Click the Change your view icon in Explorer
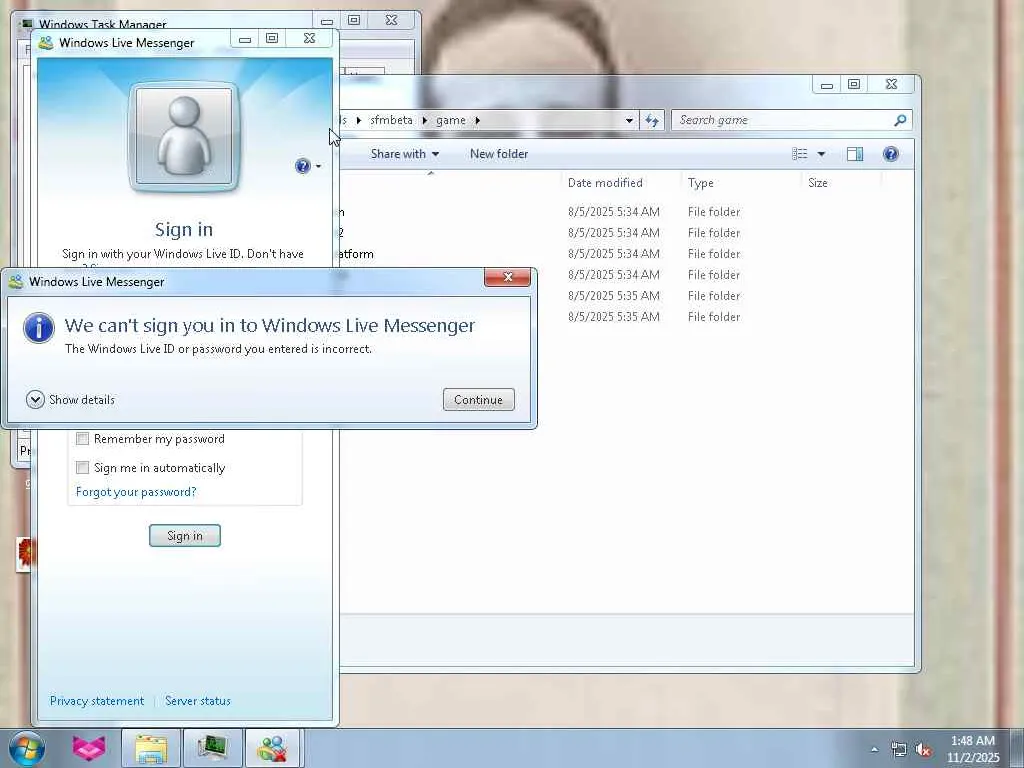Viewport: 1024px width, 768px height. [800, 154]
